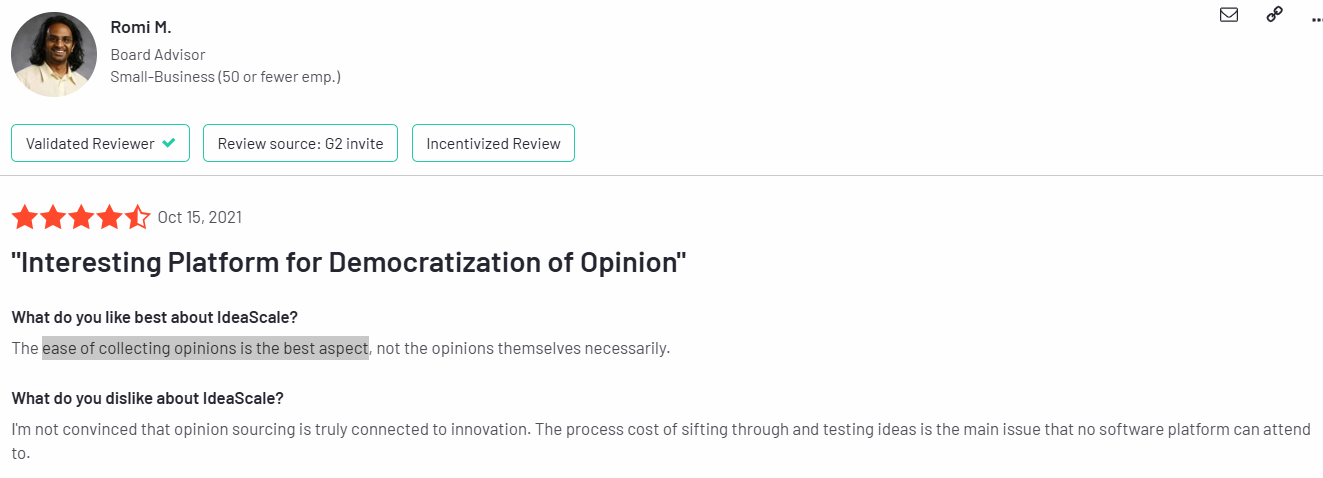Open the review titled Interesting Platform for Democratization

(x=349, y=263)
